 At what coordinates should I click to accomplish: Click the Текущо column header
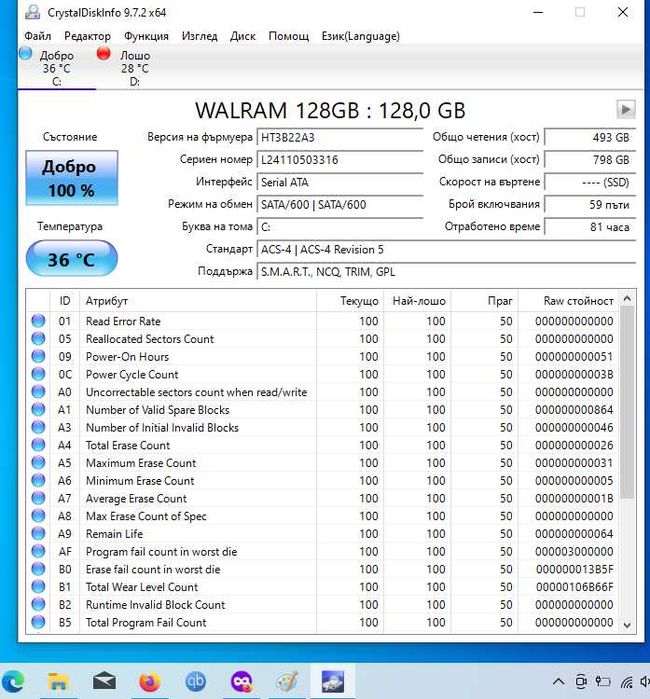pos(350,301)
